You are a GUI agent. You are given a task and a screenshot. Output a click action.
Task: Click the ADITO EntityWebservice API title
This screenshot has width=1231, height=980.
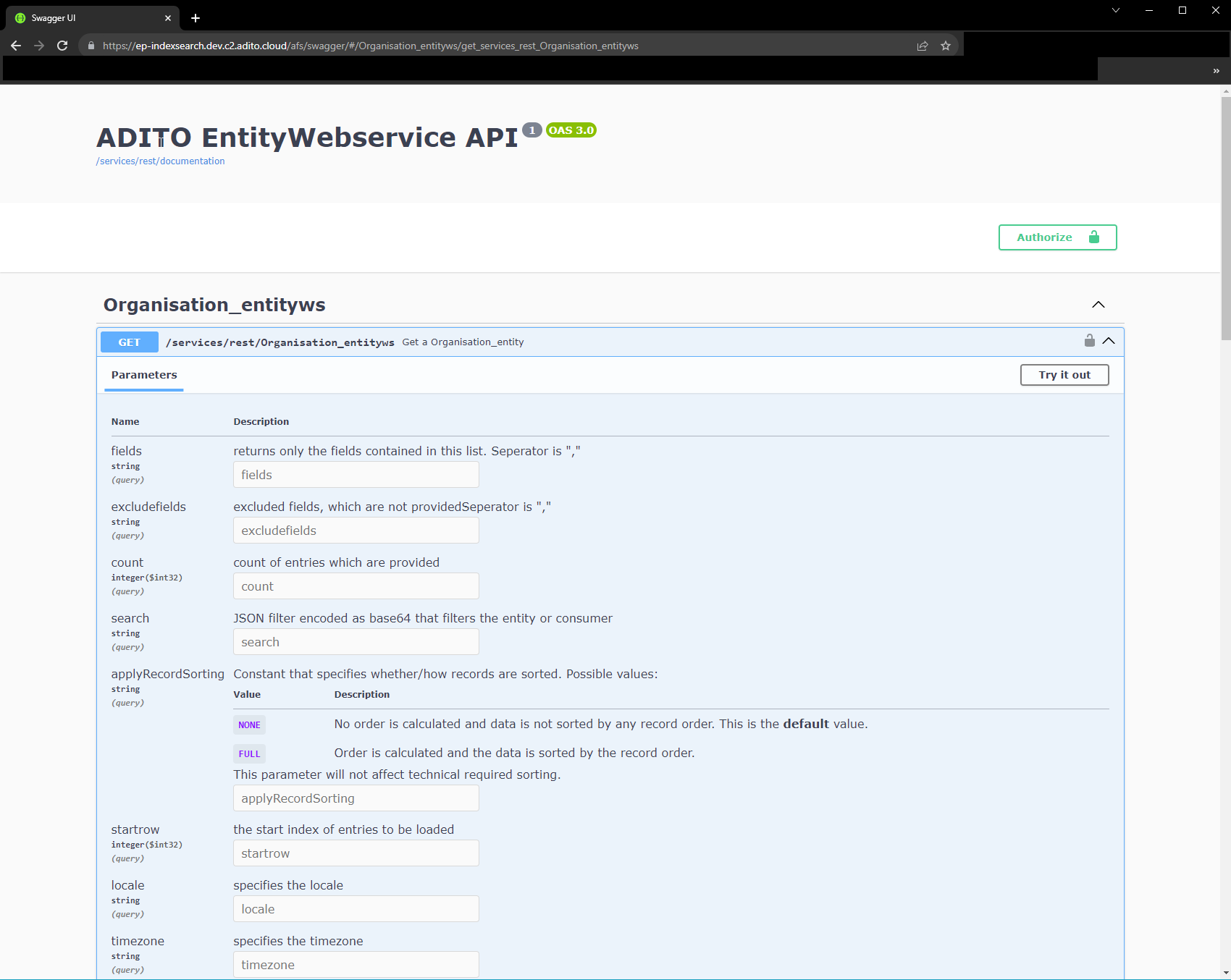307,138
